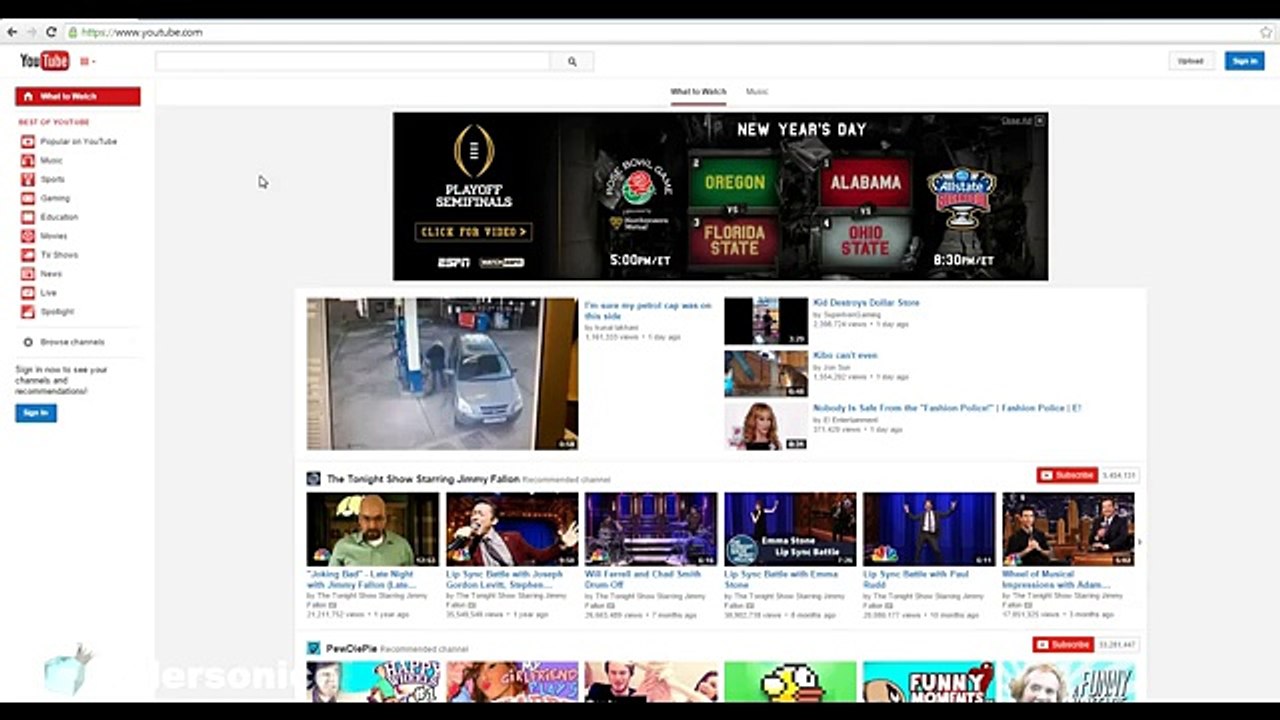Click Wheel of Musical Impressions with Adam title

[x=1058, y=579]
